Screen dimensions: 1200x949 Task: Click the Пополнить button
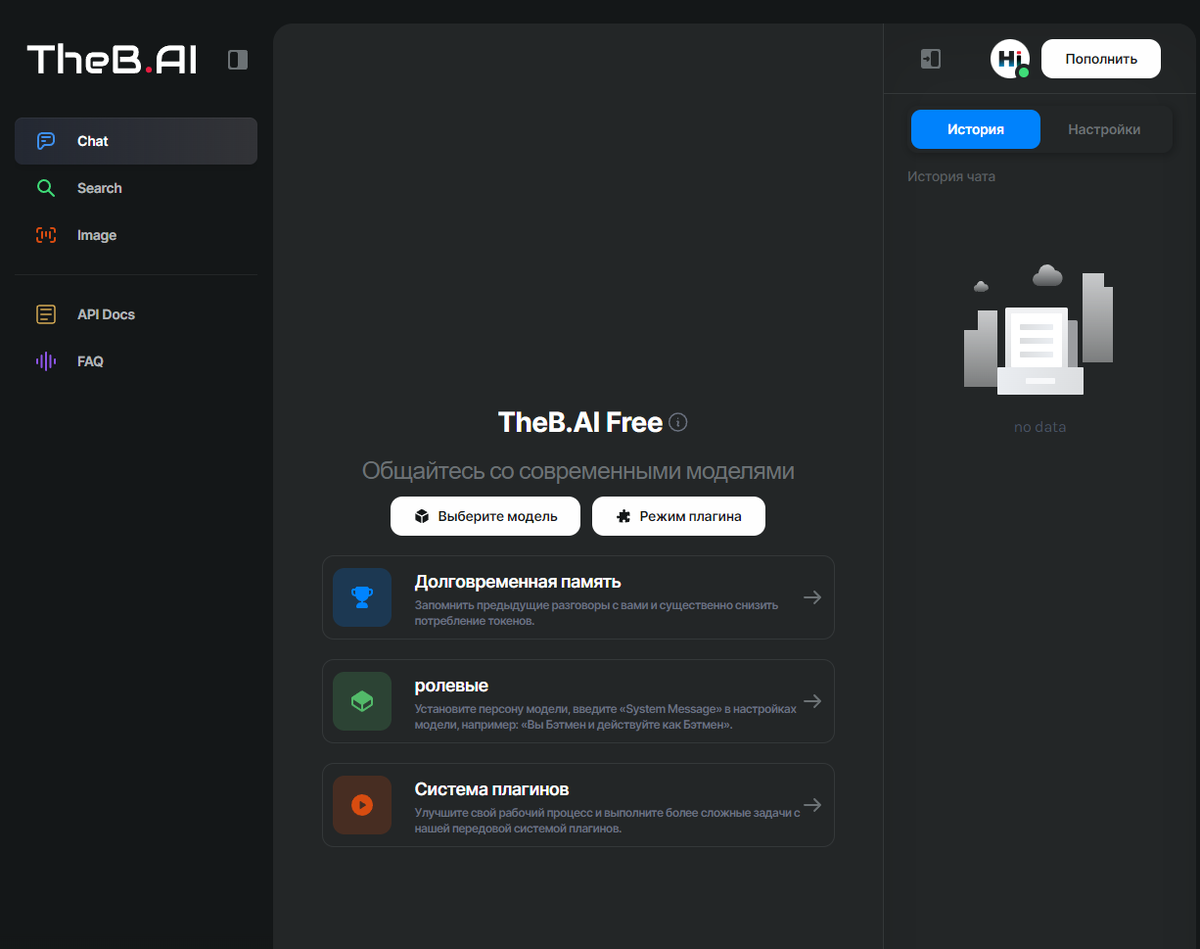click(1101, 59)
